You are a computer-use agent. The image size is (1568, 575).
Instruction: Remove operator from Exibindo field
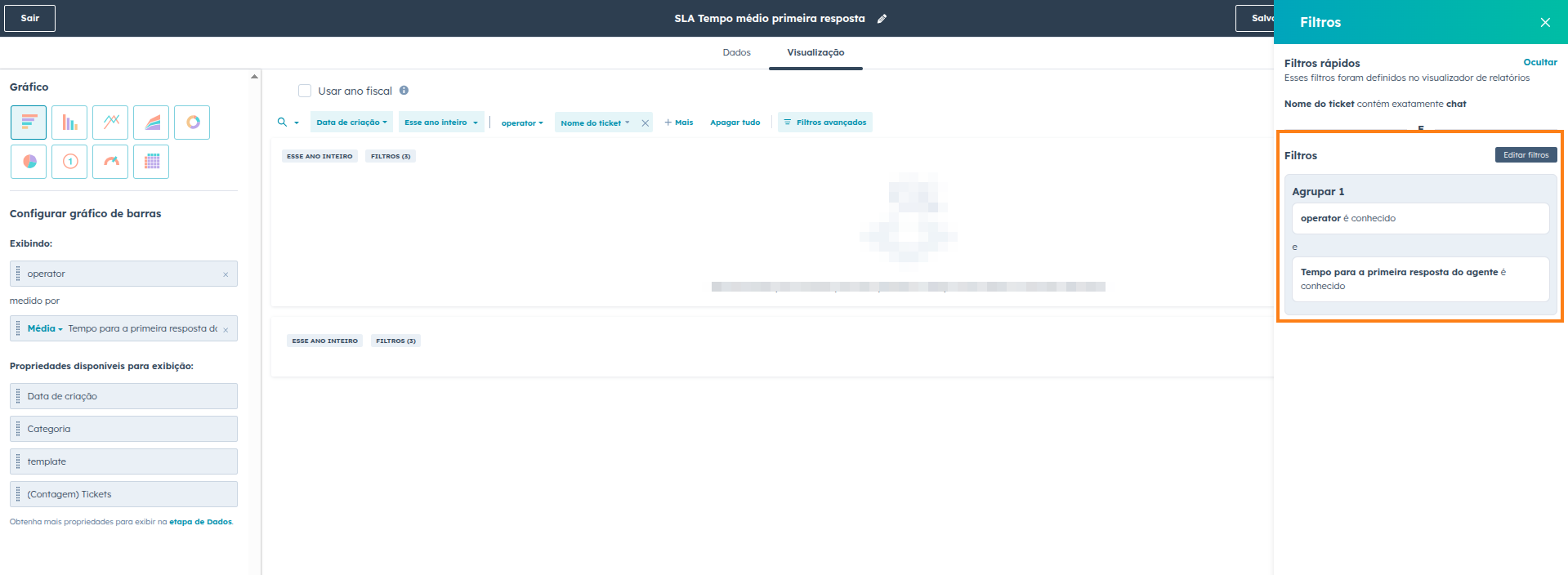coord(226,274)
